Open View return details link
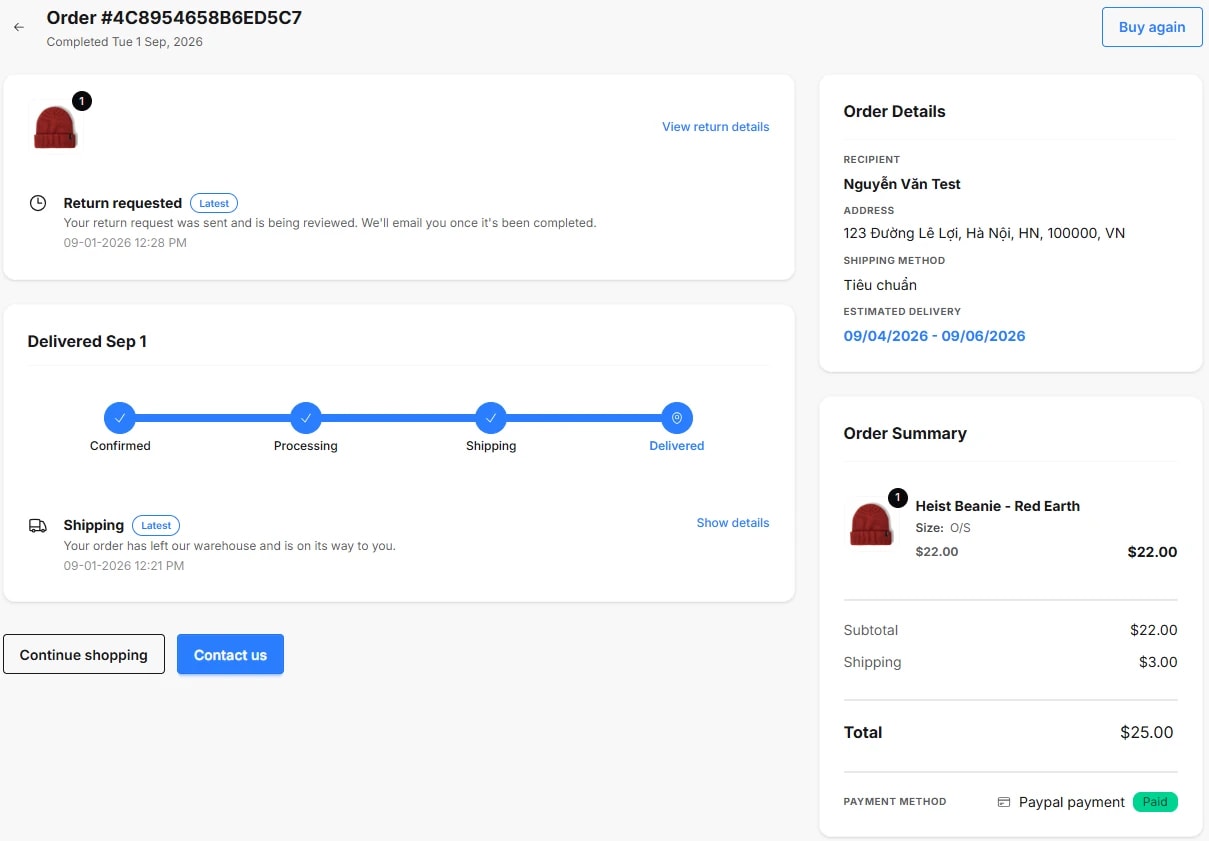The image size is (1209, 841). 716,127
